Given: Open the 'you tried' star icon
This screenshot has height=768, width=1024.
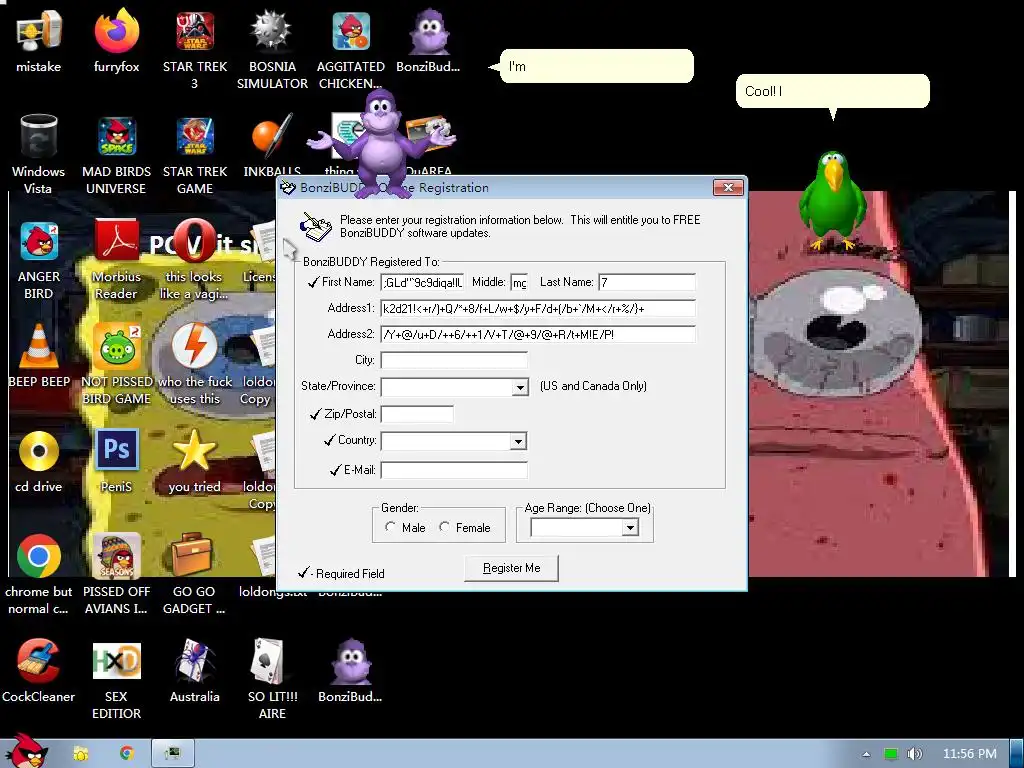Looking at the screenshot, I should pos(195,451).
